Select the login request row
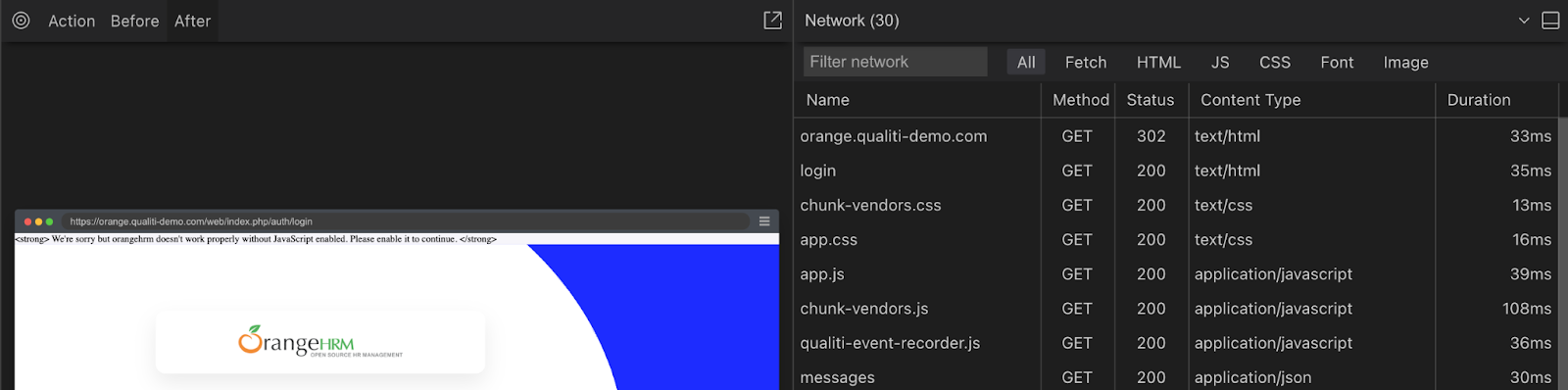Screen dimensions: 1568x390 click(x=1176, y=171)
